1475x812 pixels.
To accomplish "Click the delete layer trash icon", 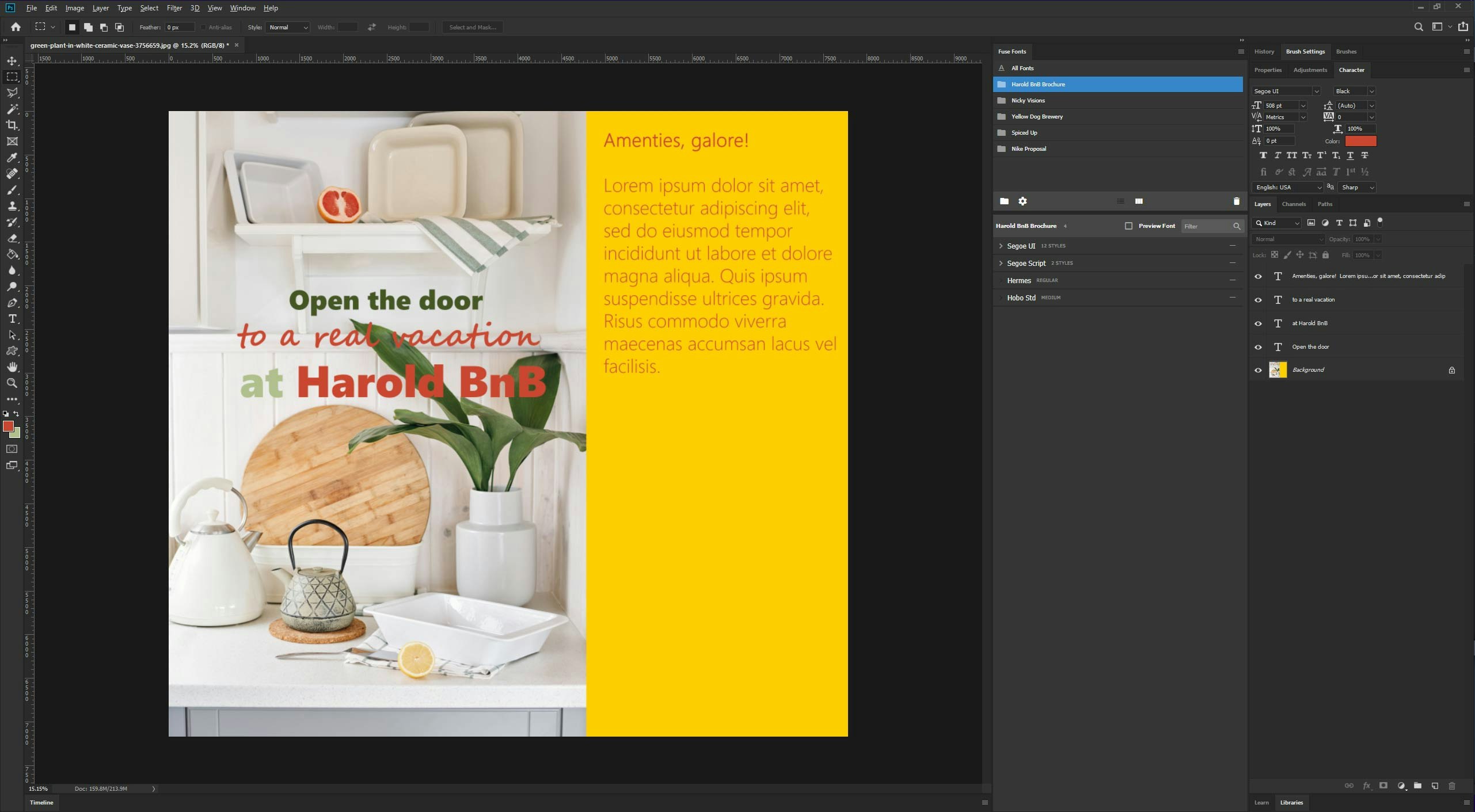I will (1451, 786).
